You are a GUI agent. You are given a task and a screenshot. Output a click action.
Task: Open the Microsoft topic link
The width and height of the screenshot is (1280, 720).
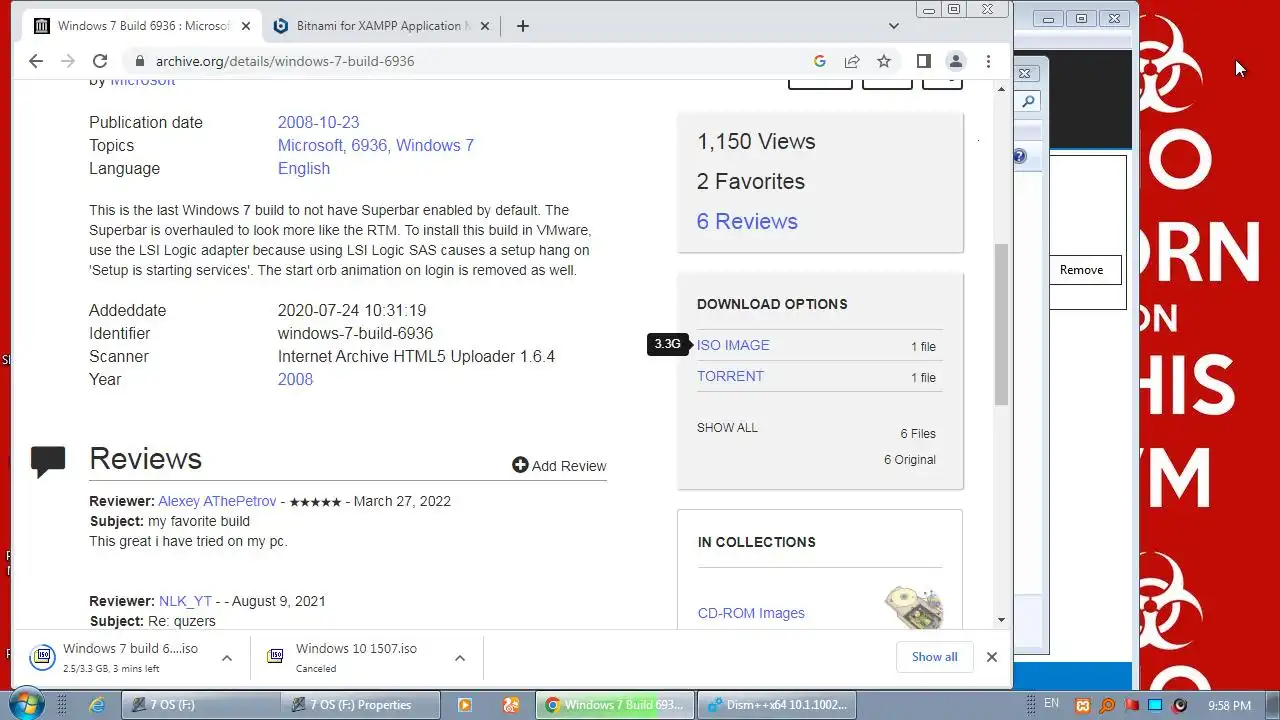(x=310, y=145)
